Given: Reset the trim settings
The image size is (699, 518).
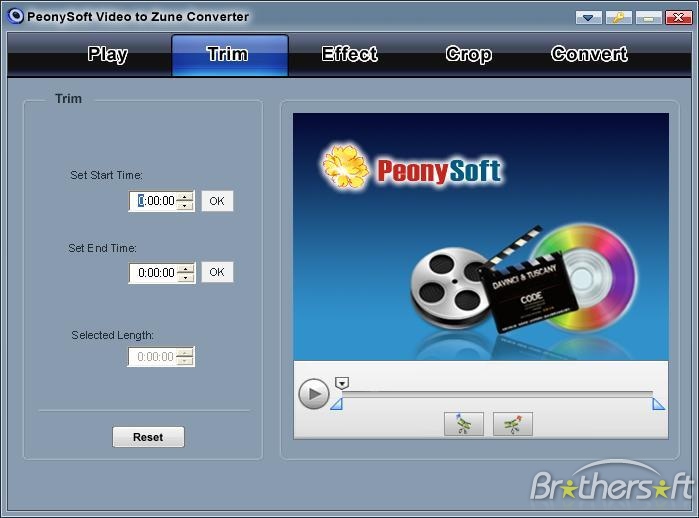Looking at the screenshot, I should coord(148,437).
